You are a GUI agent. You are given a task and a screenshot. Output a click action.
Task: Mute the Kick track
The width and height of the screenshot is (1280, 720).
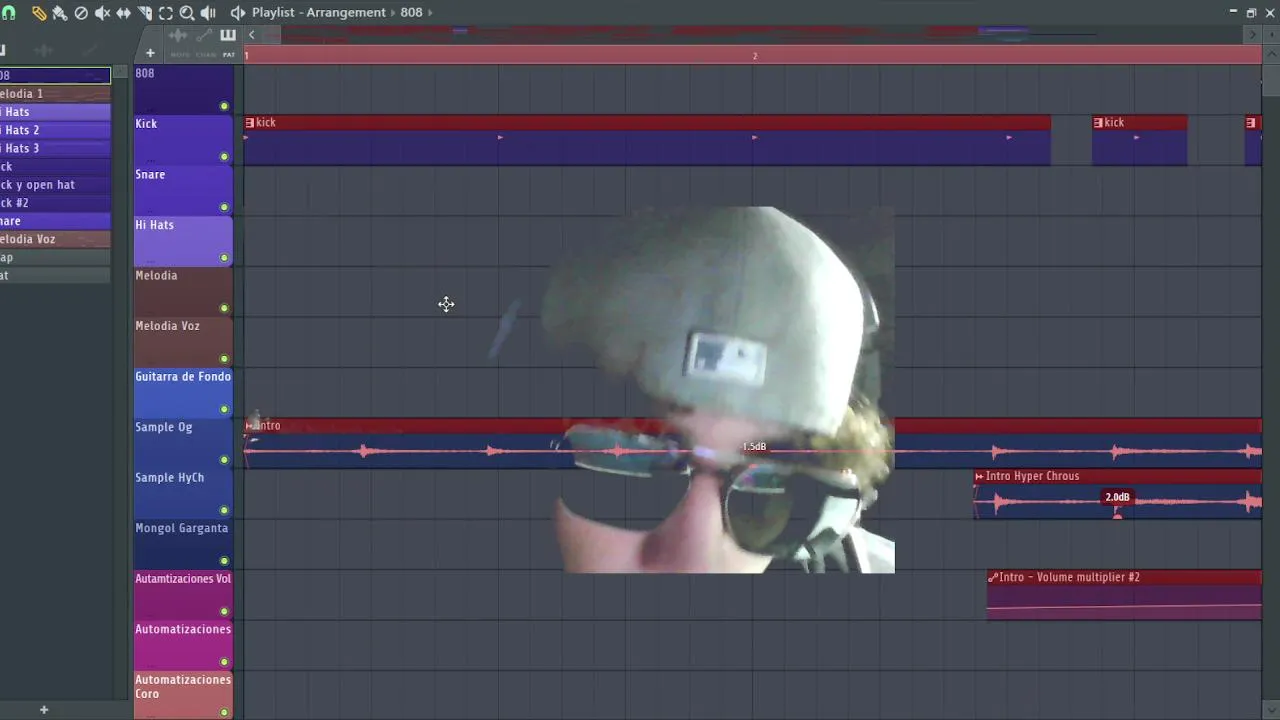pyautogui.click(x=224, y=157)
